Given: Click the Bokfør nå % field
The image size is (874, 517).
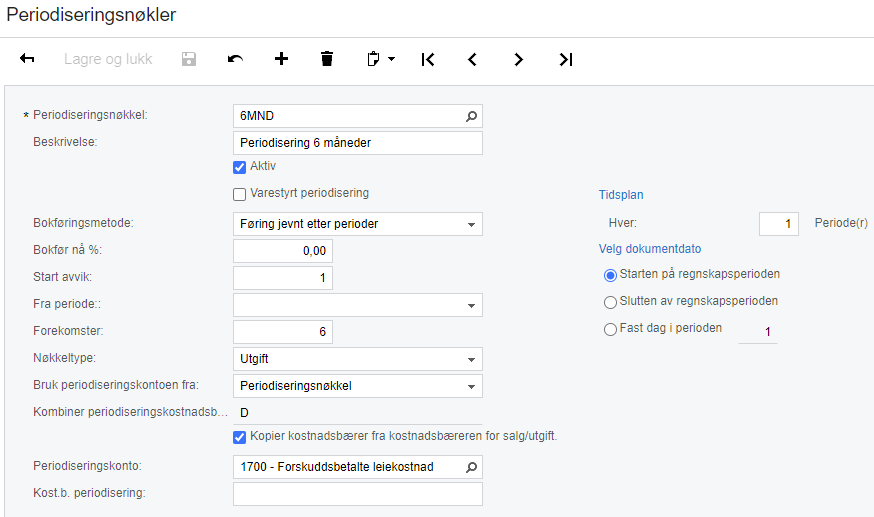Looking at the screenshot, I should tap(283, 251).
